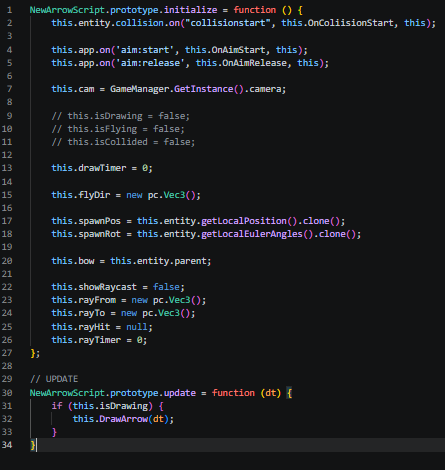Click line number 1 in the gutter

pos(9,10)
